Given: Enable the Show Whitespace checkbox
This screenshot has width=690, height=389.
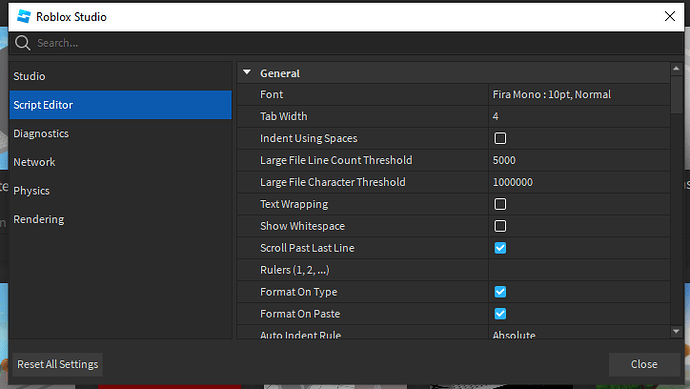Looking at the screenshot, I should point(500,226).
